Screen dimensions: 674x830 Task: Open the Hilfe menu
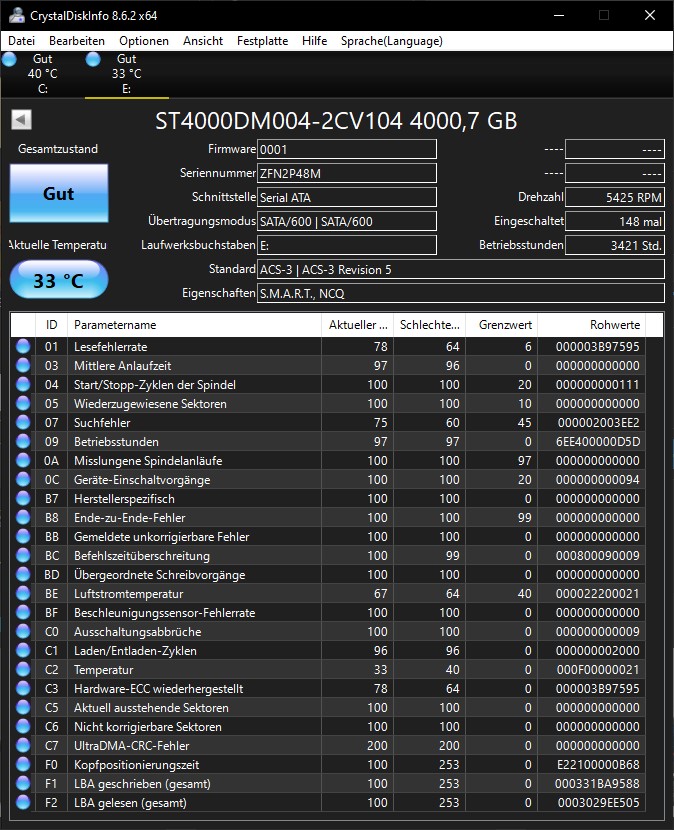(314, 41)
